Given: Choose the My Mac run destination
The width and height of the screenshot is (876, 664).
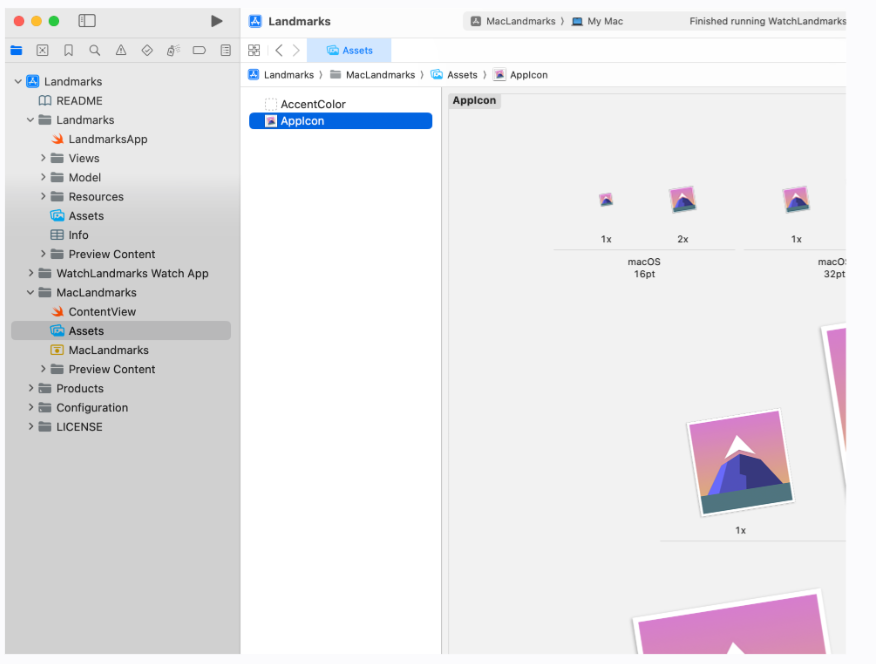Looking at the screenshot, I should pos(597,21).
